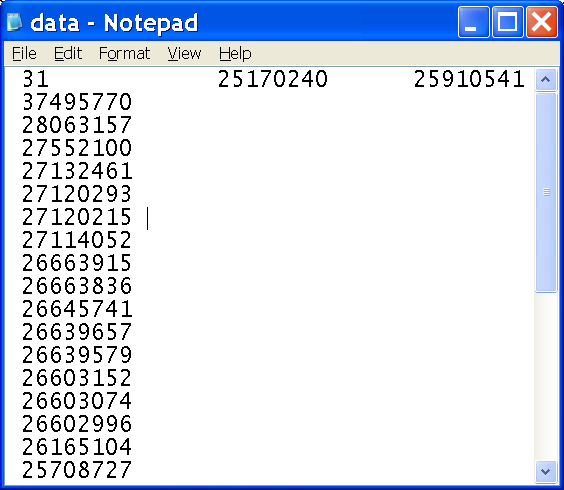Minimize the Notepad window
Image resolution: width=564 pixels, height=490 pixels.
pos(473,22)
